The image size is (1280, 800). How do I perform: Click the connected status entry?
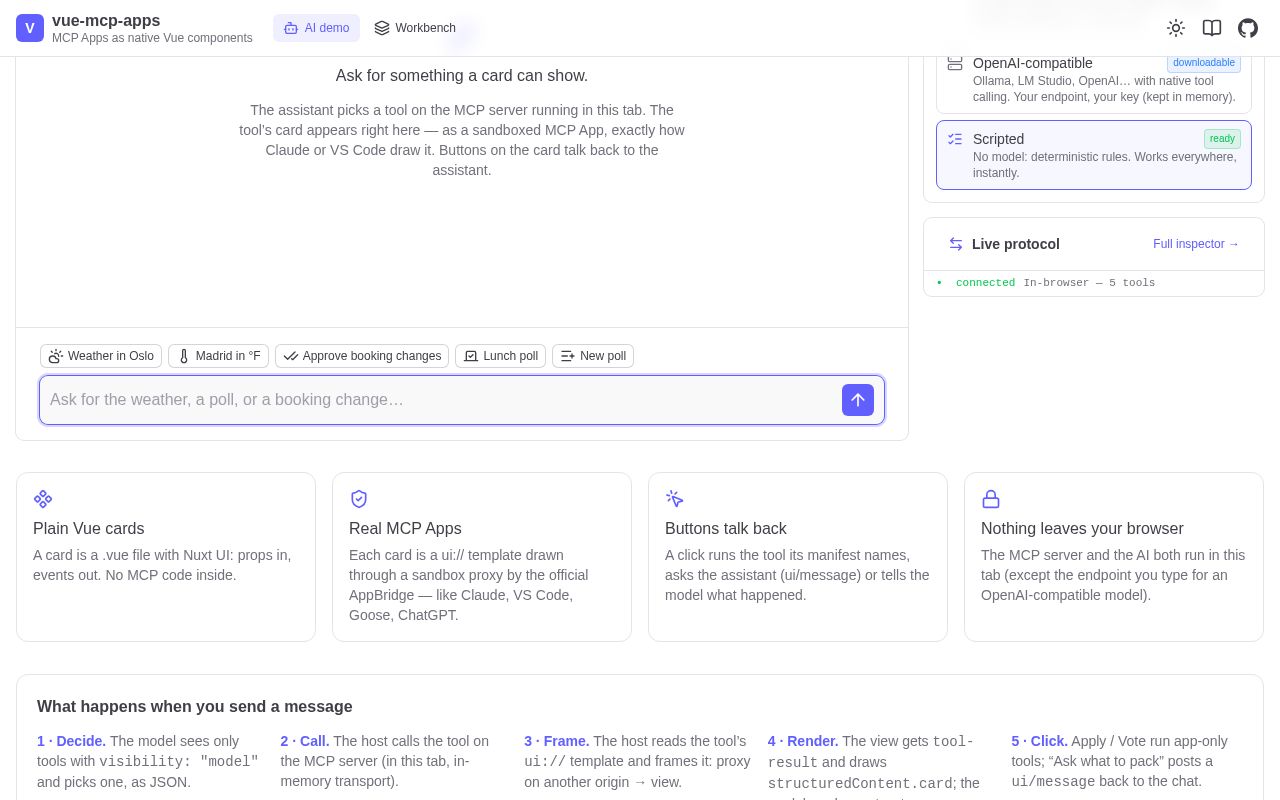click(x=1094, y=283)
